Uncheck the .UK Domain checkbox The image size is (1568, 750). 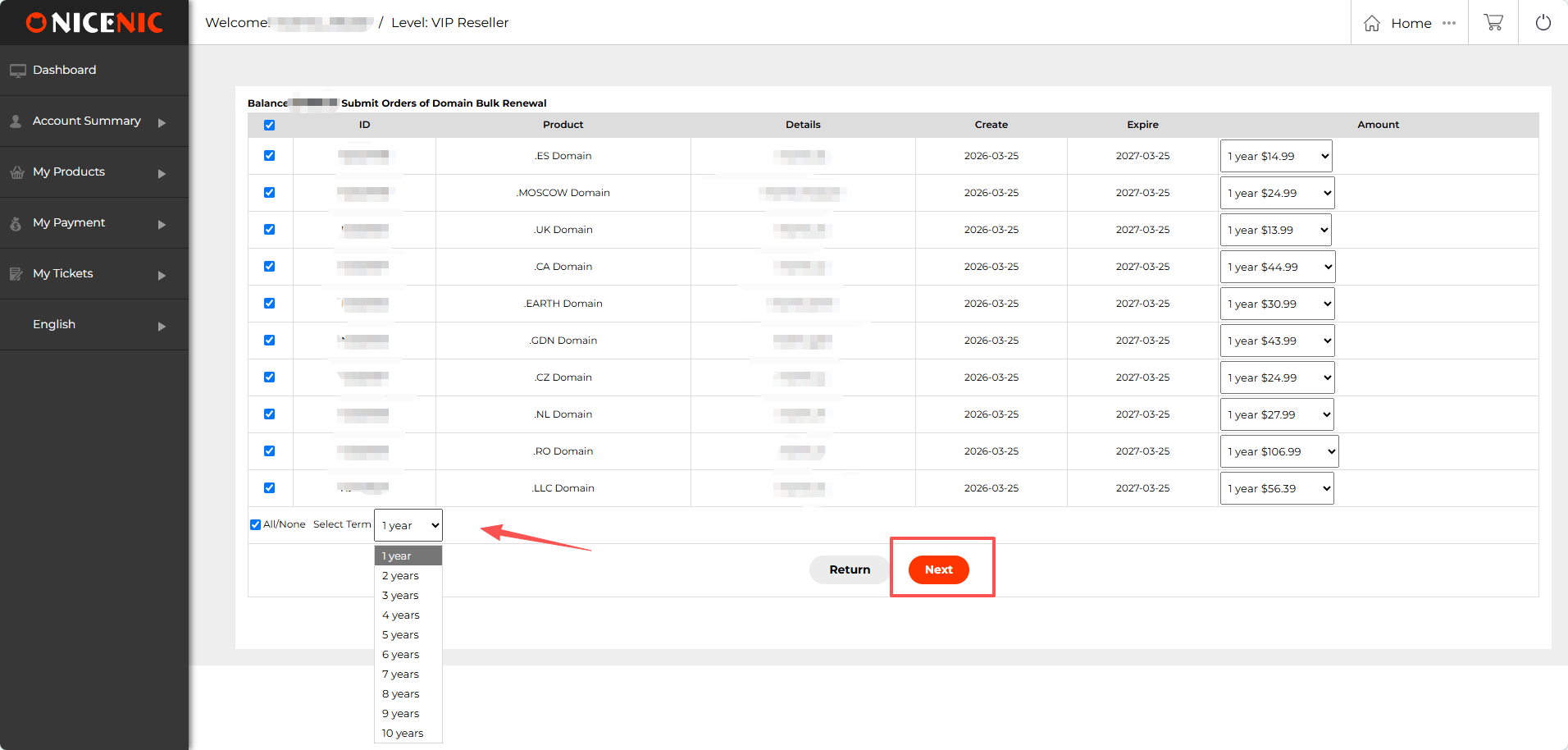269,230
